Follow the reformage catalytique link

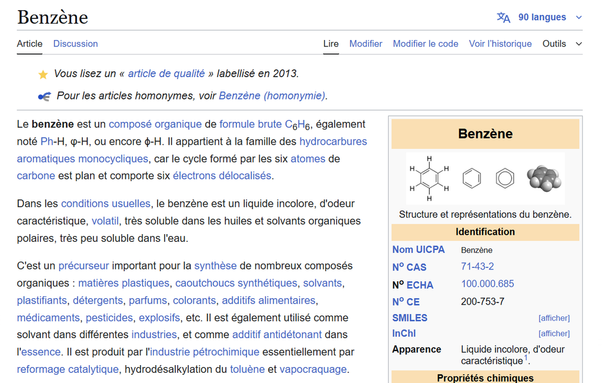(x=68, y=369)
